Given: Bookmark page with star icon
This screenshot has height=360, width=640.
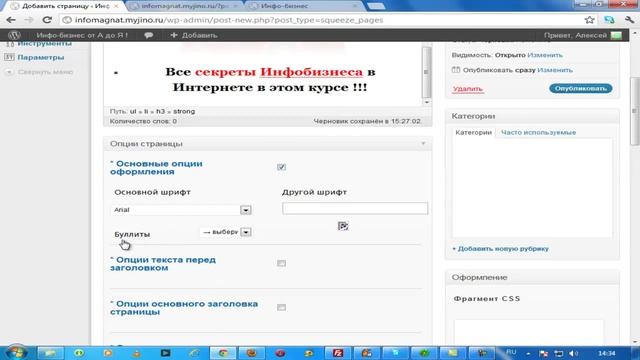Looking at the screenshot, I should pyautogui.click(x=589, y=20).
